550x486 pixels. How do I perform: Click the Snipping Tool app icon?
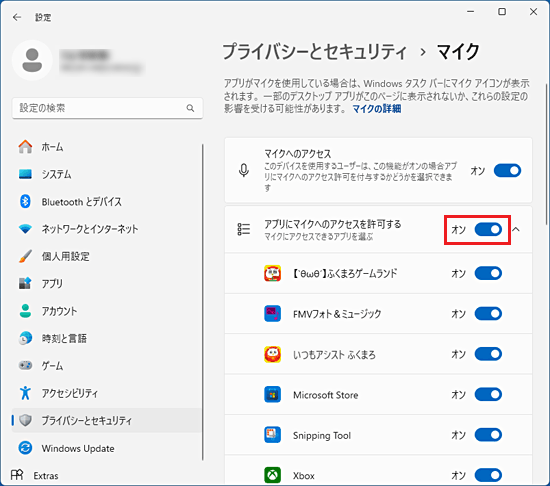coord(272,435)
